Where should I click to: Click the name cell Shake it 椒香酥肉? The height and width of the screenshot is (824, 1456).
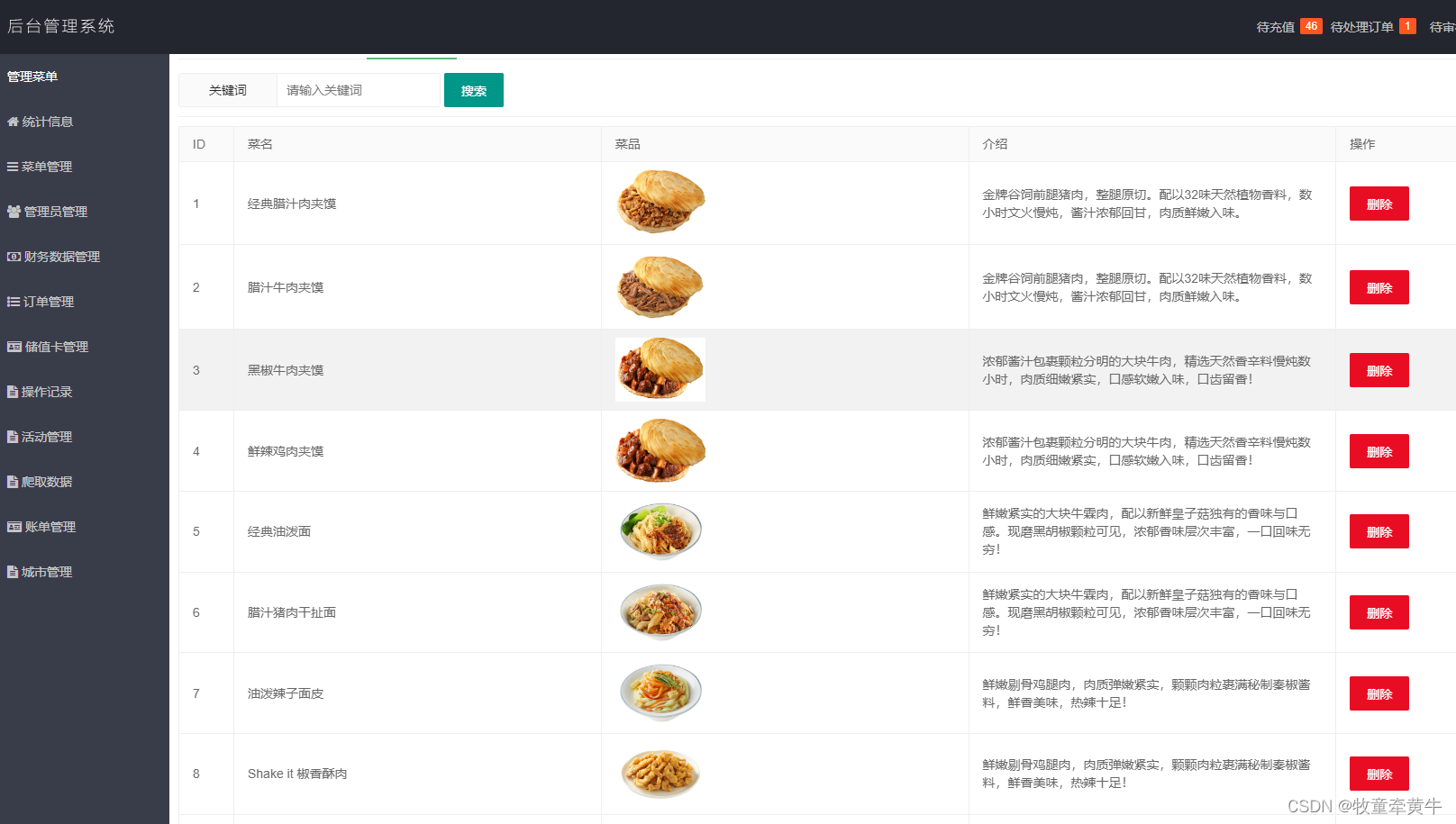(x=297, y=774)
